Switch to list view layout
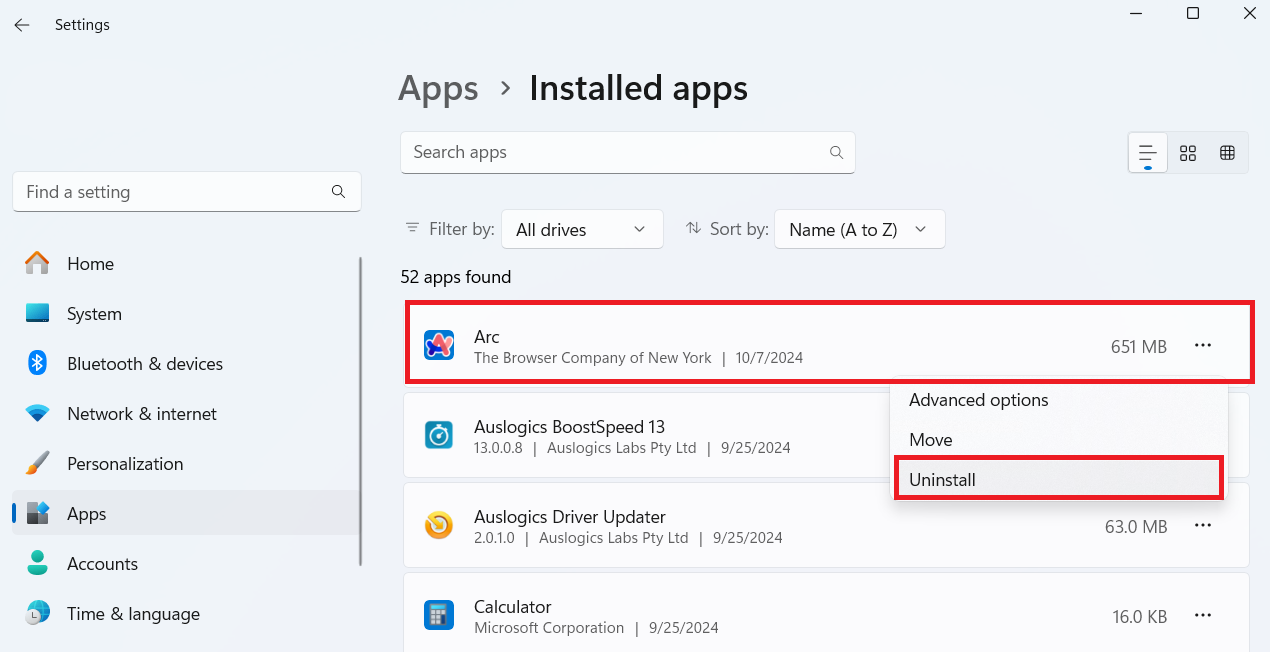The width and height of the screenshot is (1270, 652). click(1148, 153)
